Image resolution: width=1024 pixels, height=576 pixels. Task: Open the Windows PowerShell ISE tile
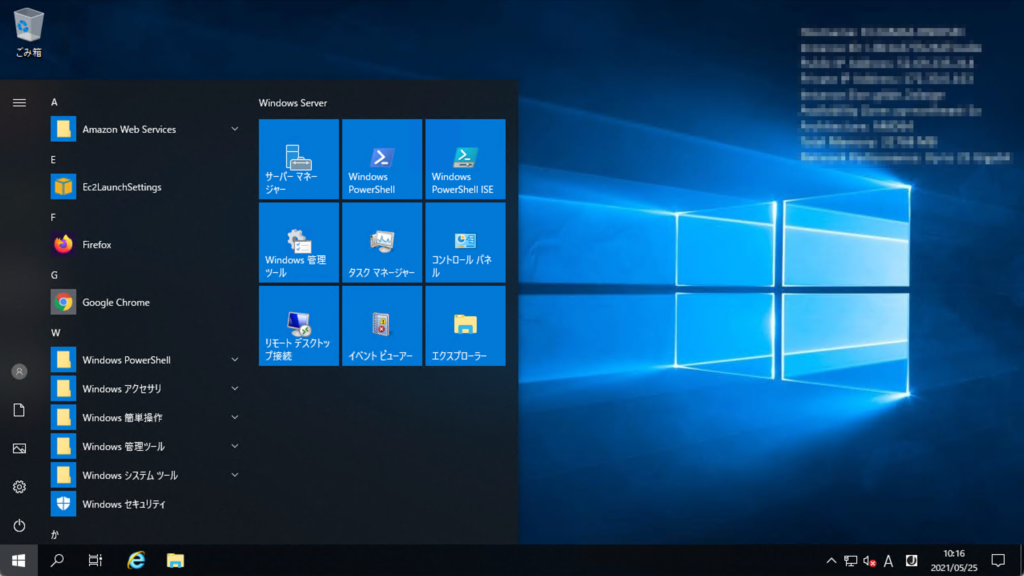pyautogui.click(x=465, y=159)
